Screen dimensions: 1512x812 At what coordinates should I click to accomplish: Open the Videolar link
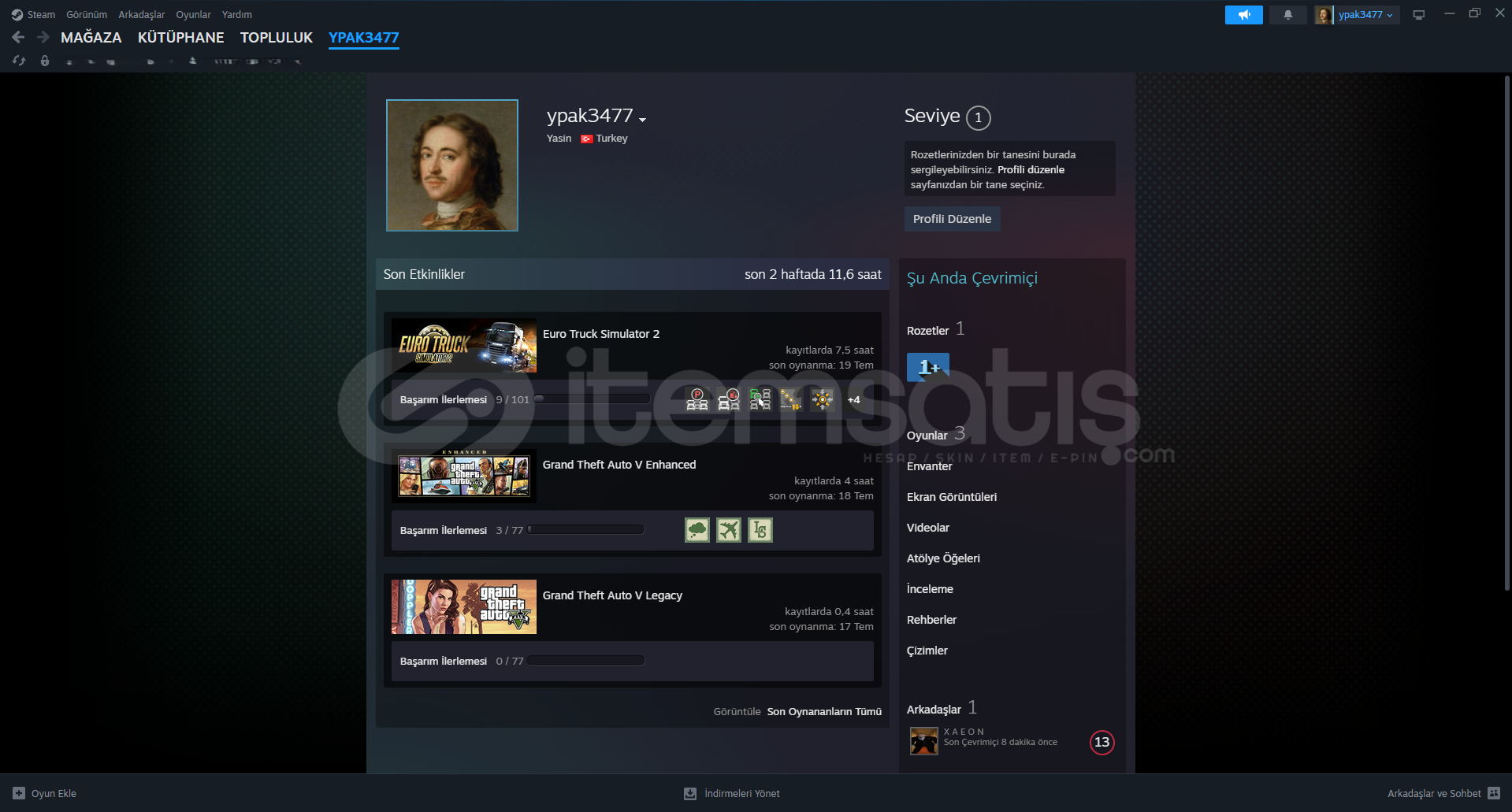928,528
